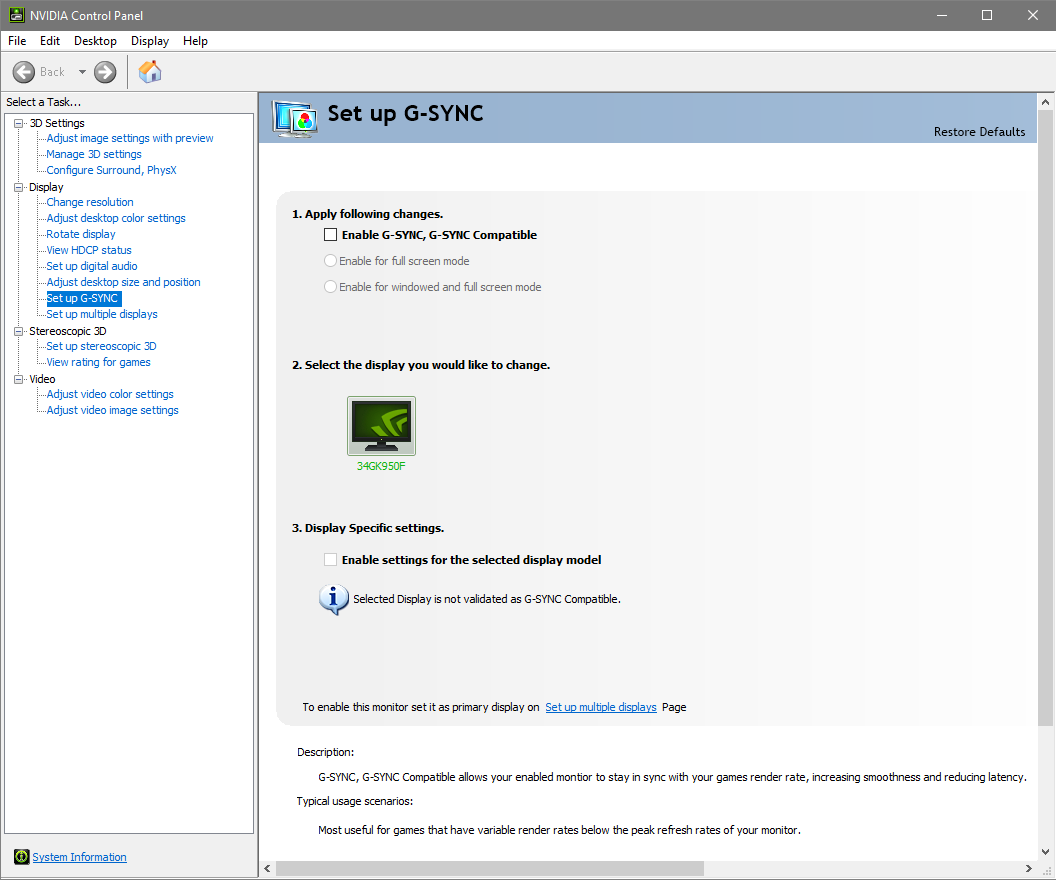Image resolution: width=1056 pixels, height=880 pixels.
Task: Open View rating for games
Action: [98, 362]
